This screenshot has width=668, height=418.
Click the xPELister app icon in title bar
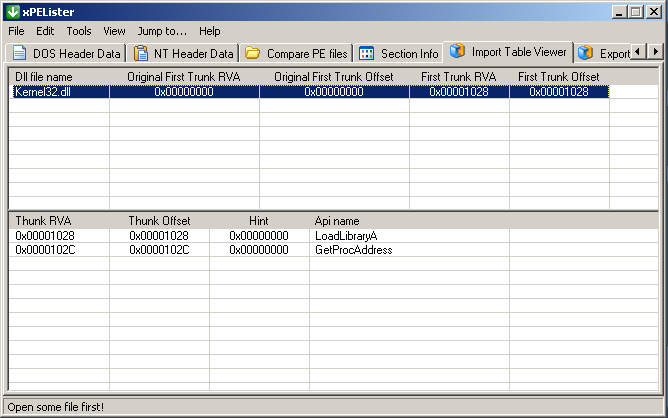pos(12,12)
